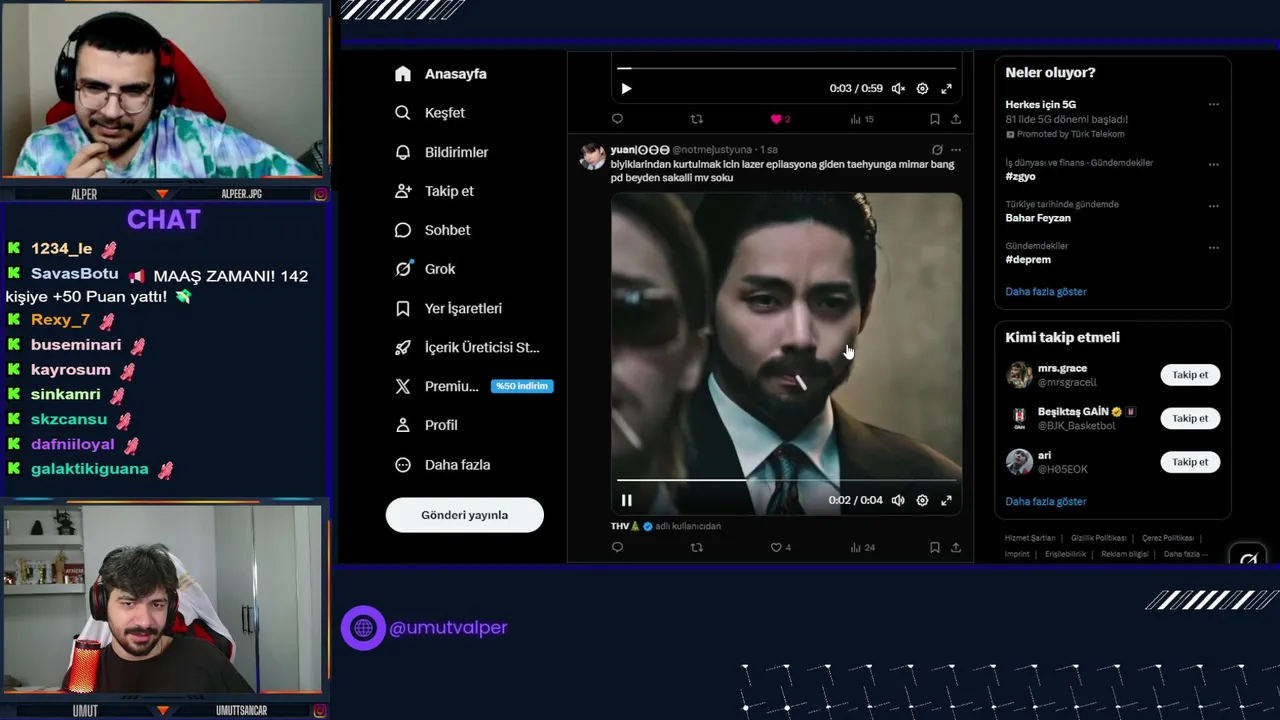Repost yuan's post
Viewport: 1280px width, 720px height.
(697, 547)
